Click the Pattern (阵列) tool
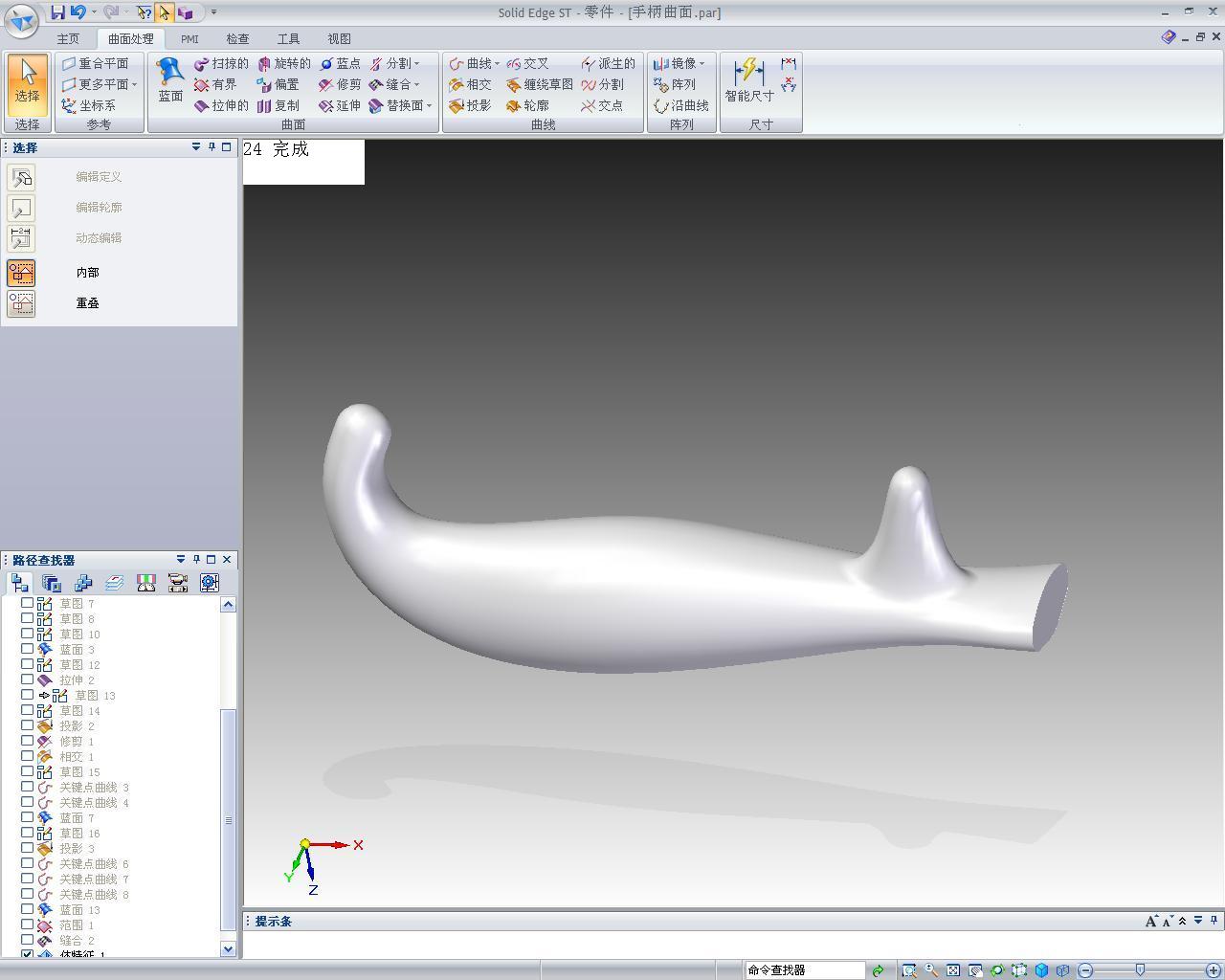Viewport: 1225px width, 980px height. click(x=675, y=84)
